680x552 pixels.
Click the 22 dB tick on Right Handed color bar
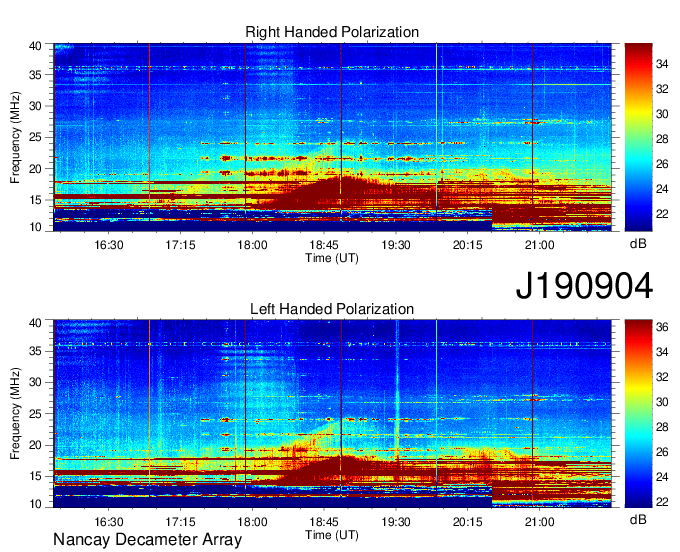click(x=662, y=214)
